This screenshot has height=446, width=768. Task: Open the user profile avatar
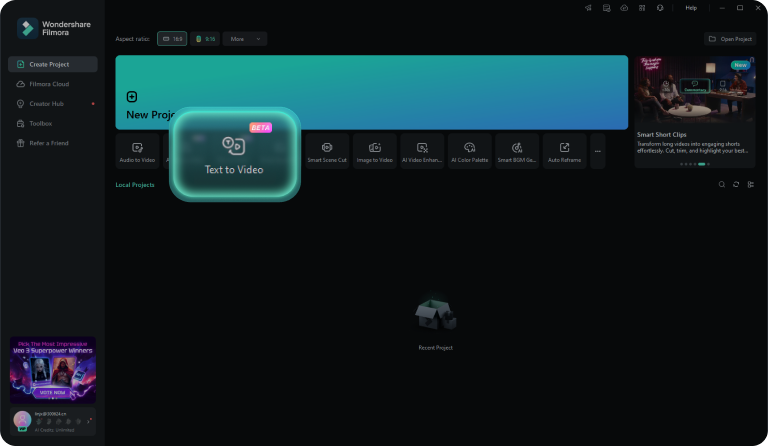[x=22, y=420]
